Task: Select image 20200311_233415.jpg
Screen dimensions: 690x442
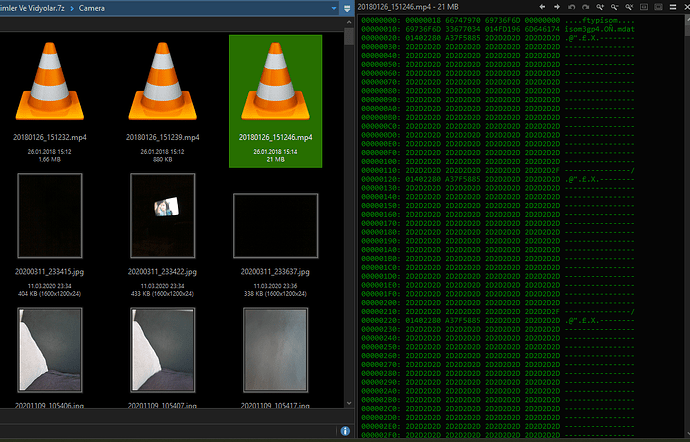Action: point(50,216)
